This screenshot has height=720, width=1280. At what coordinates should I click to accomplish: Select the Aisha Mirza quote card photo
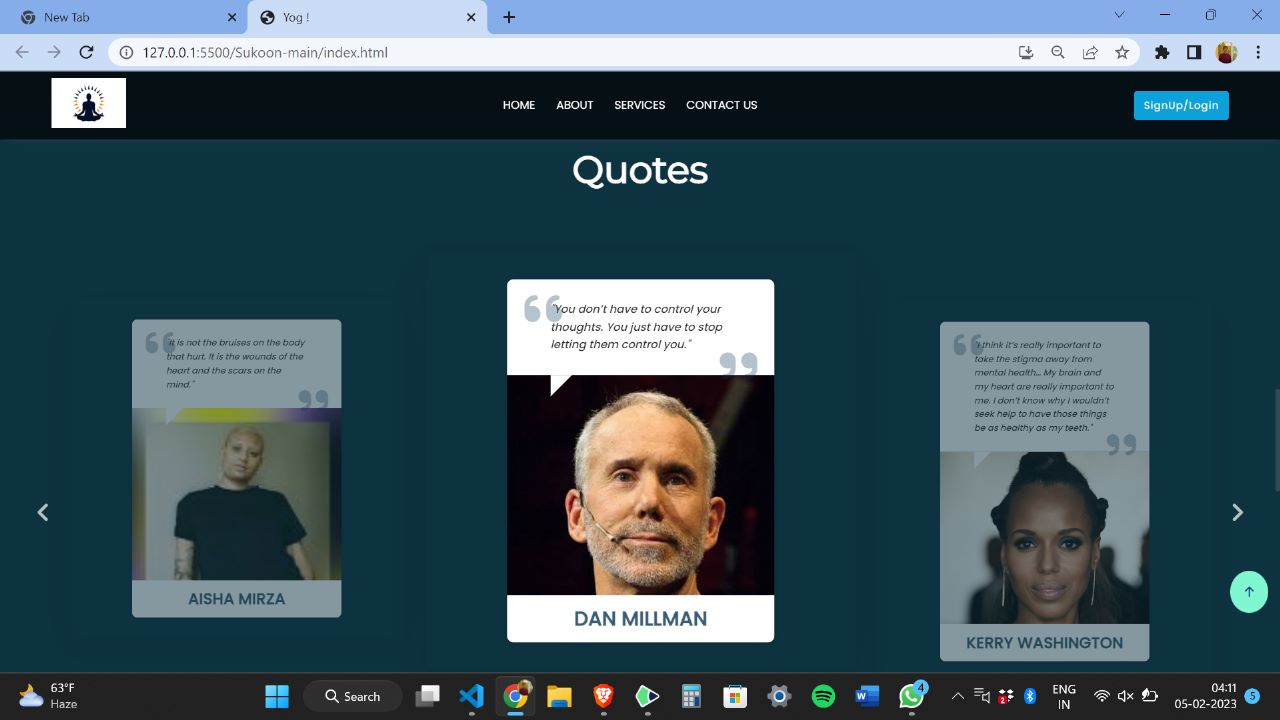pyautogui.click(x=237, y=494)
